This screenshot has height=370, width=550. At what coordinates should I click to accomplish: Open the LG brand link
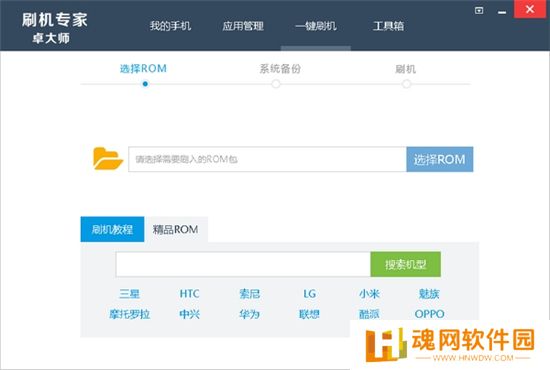309,294
